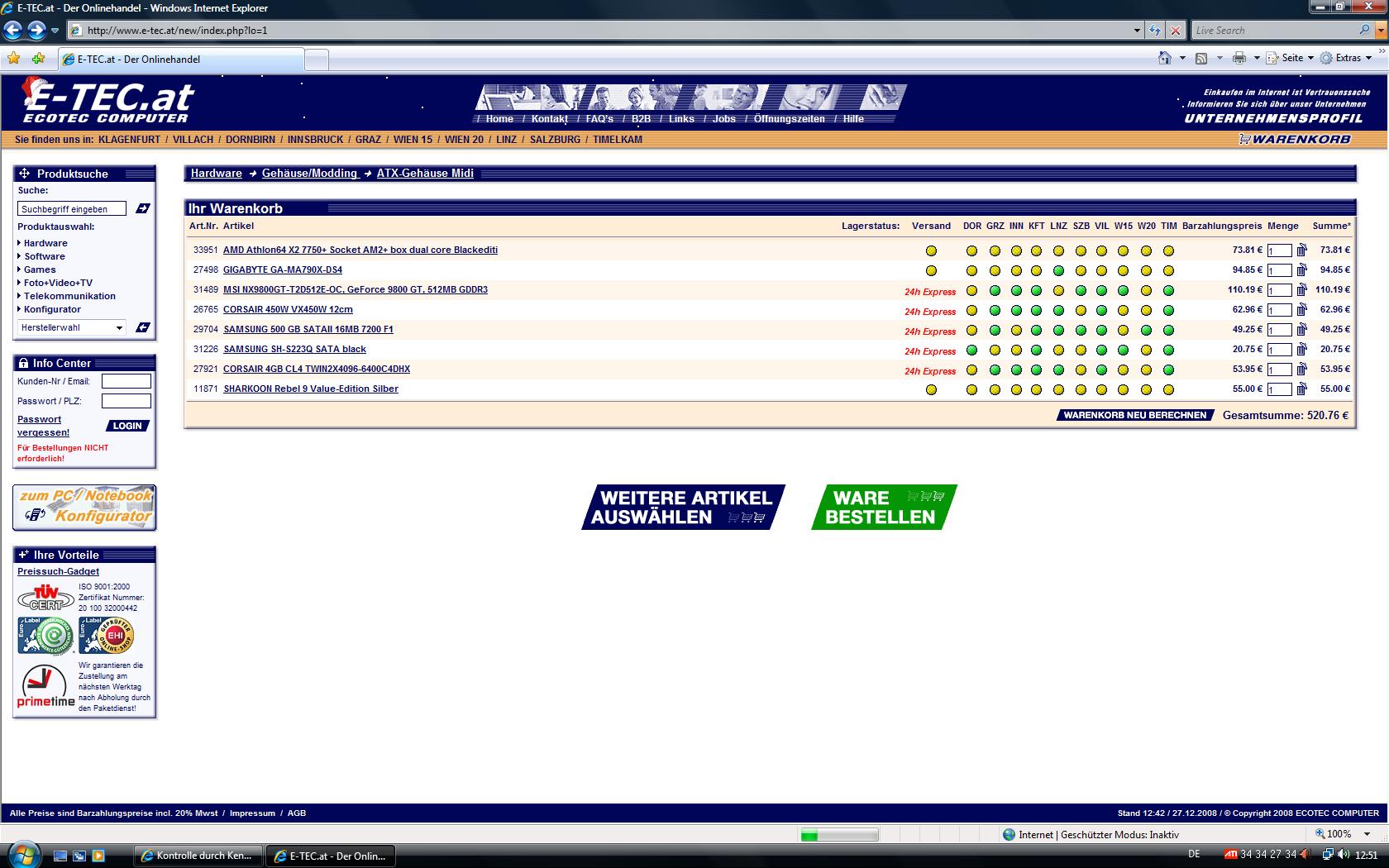Click the add to favorites icon

(x=38, y=58)
